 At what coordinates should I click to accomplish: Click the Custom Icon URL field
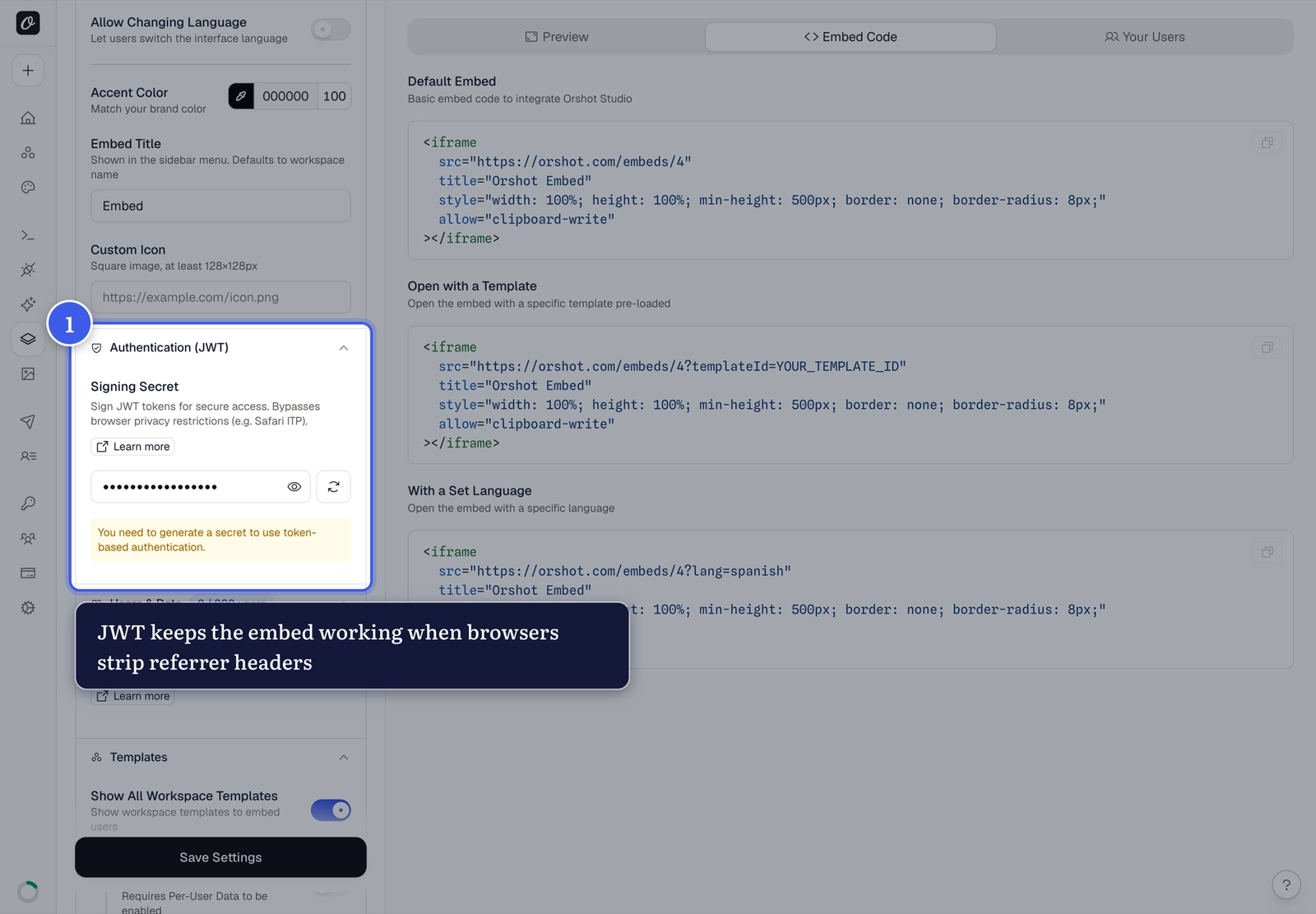tap(220, 297)
